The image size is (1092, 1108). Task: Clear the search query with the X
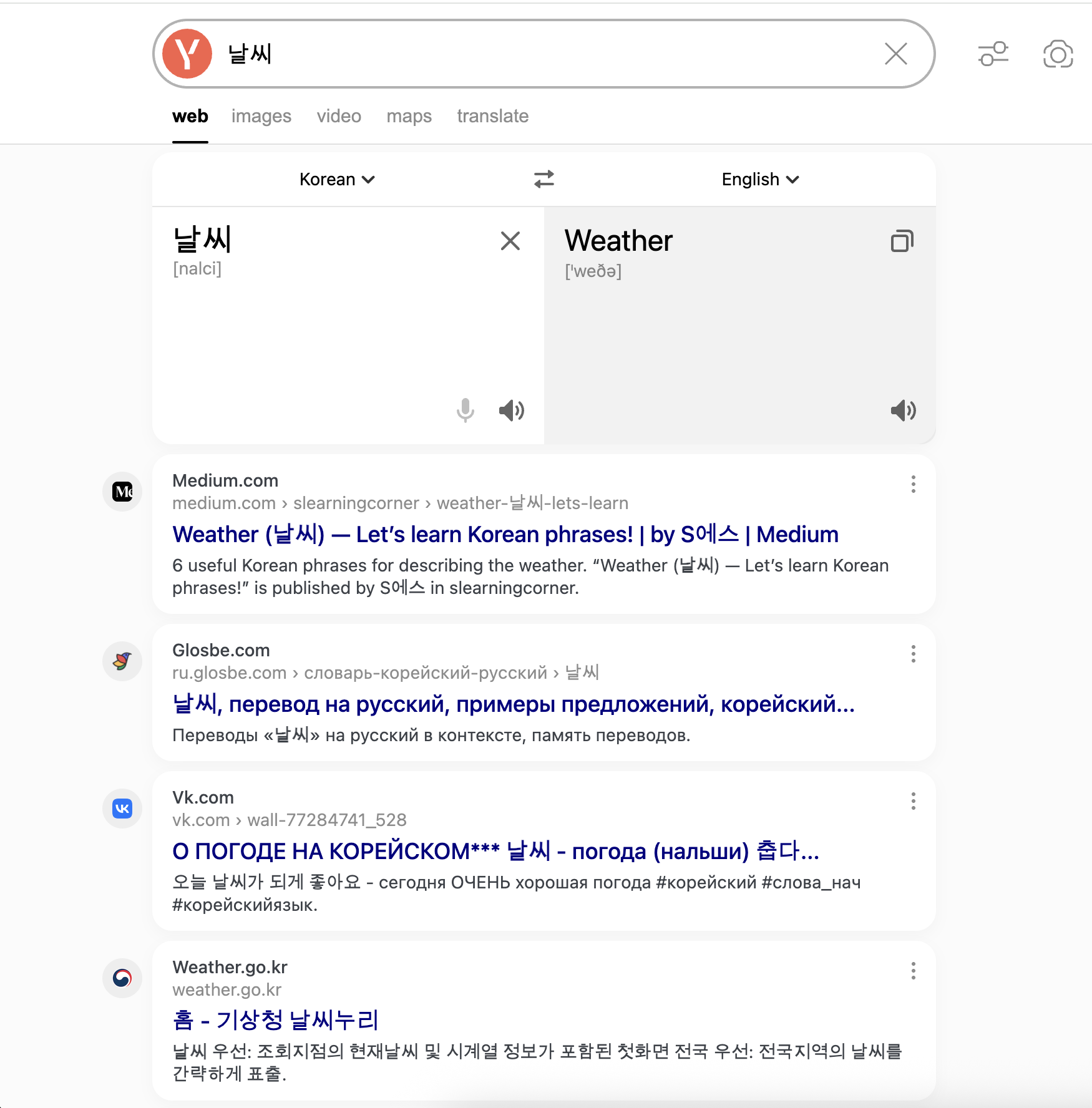point(896,54)
